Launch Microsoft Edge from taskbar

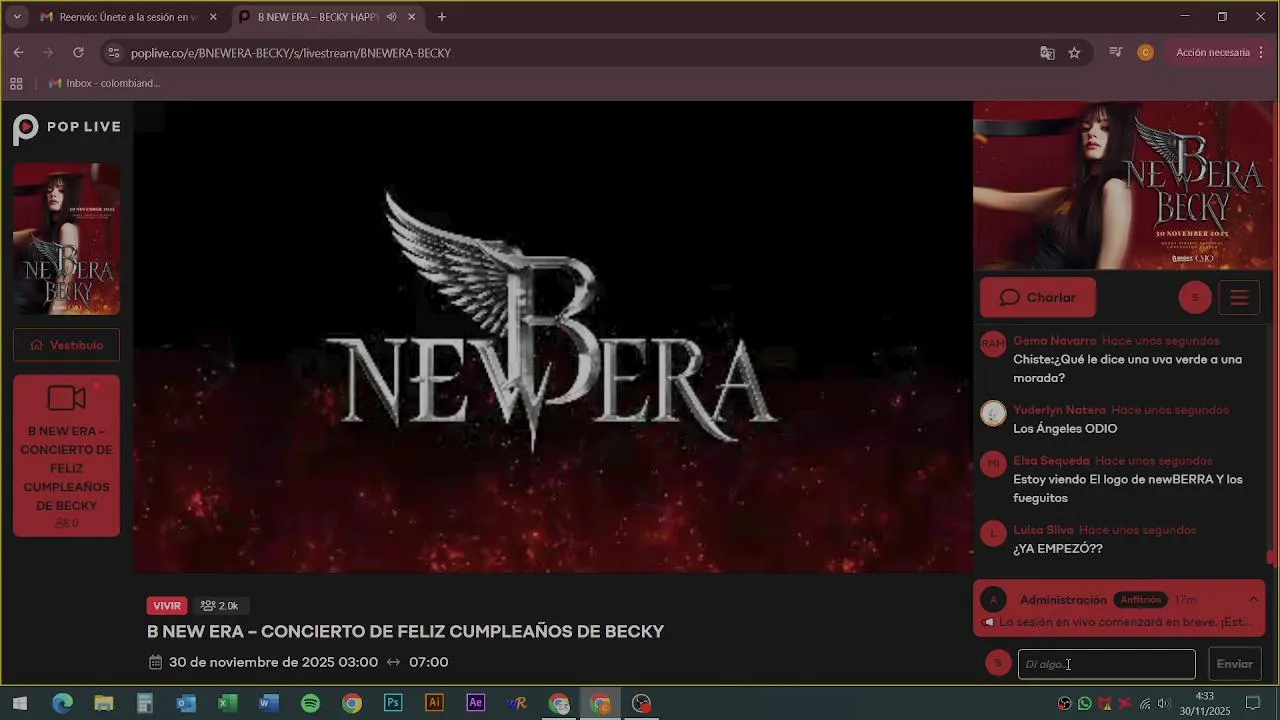(62, 704)
